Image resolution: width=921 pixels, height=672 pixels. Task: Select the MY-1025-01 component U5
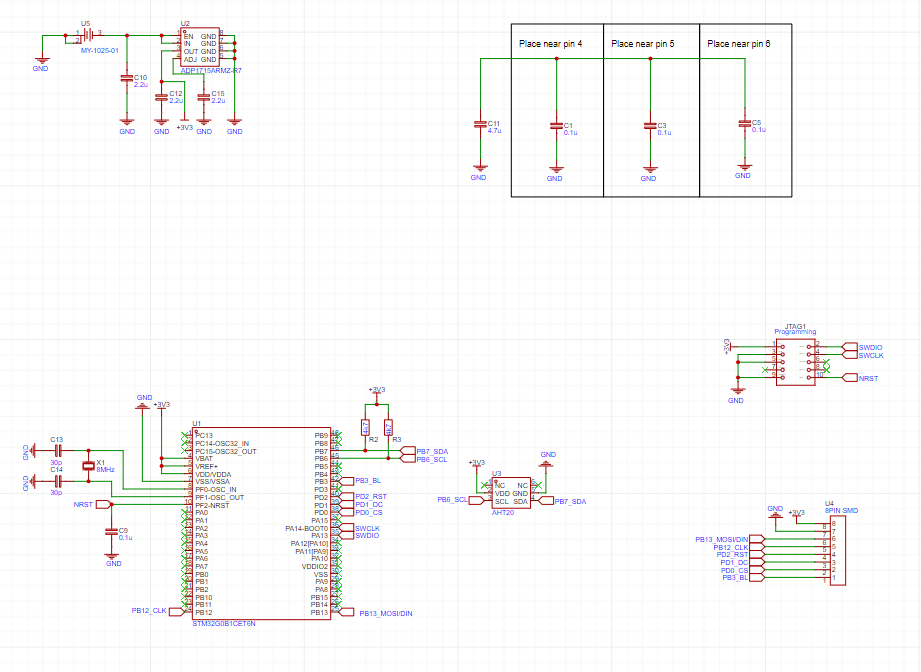pyautogui.click(x=85, y=37)
